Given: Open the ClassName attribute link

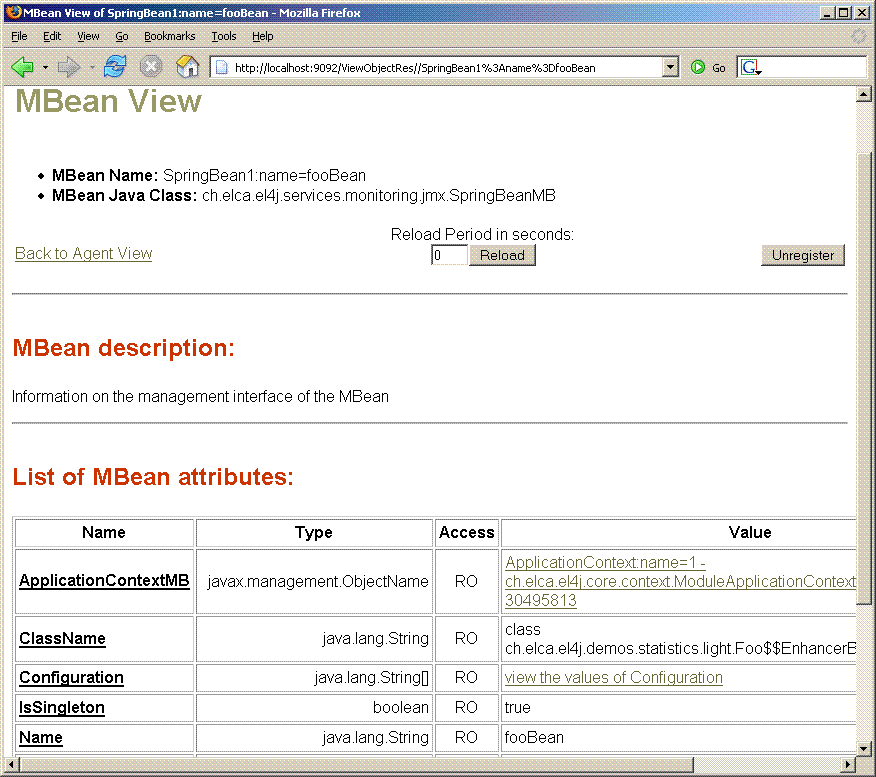Looking at the screenshot, I should point(63,638).
